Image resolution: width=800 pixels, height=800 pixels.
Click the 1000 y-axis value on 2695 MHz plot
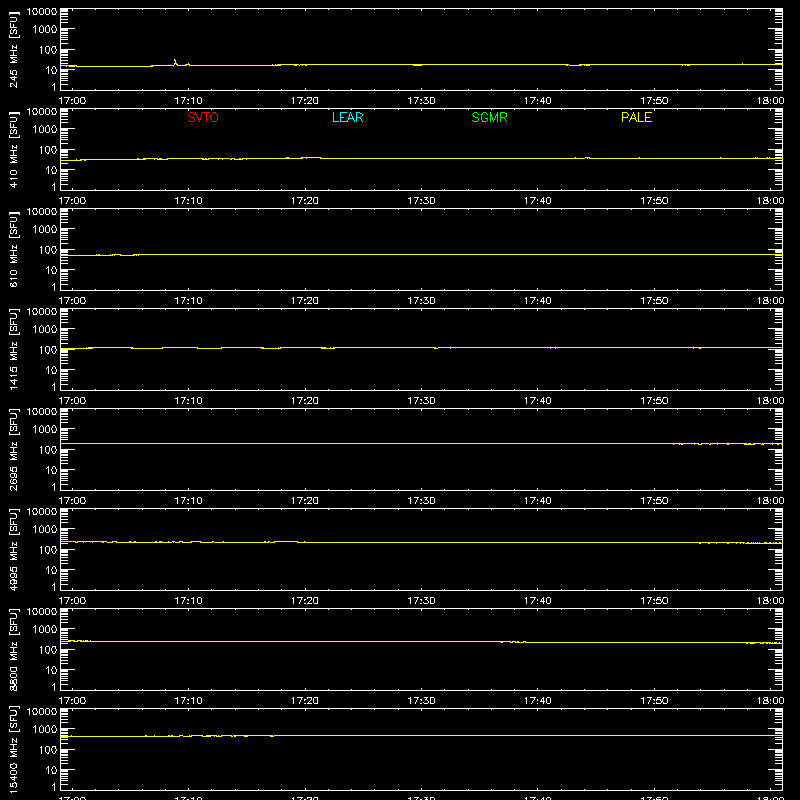(45, 430)
